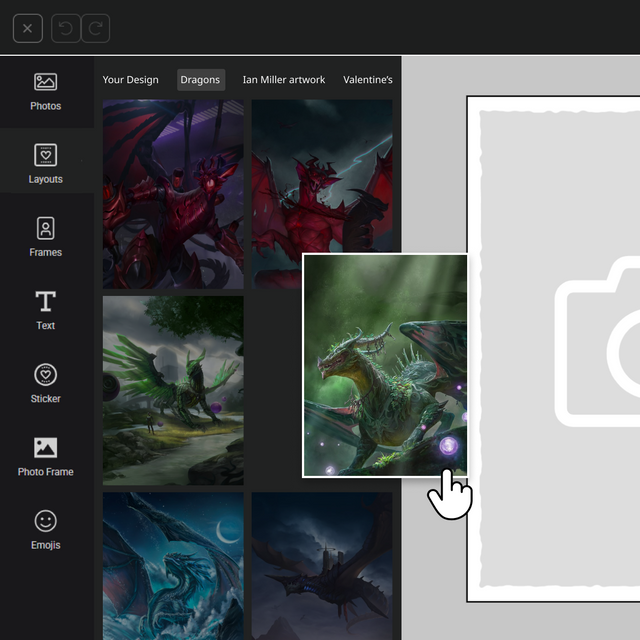Pick the red armored dragon thumbnail
Screen dimensions: 640x640
point(173,194)
